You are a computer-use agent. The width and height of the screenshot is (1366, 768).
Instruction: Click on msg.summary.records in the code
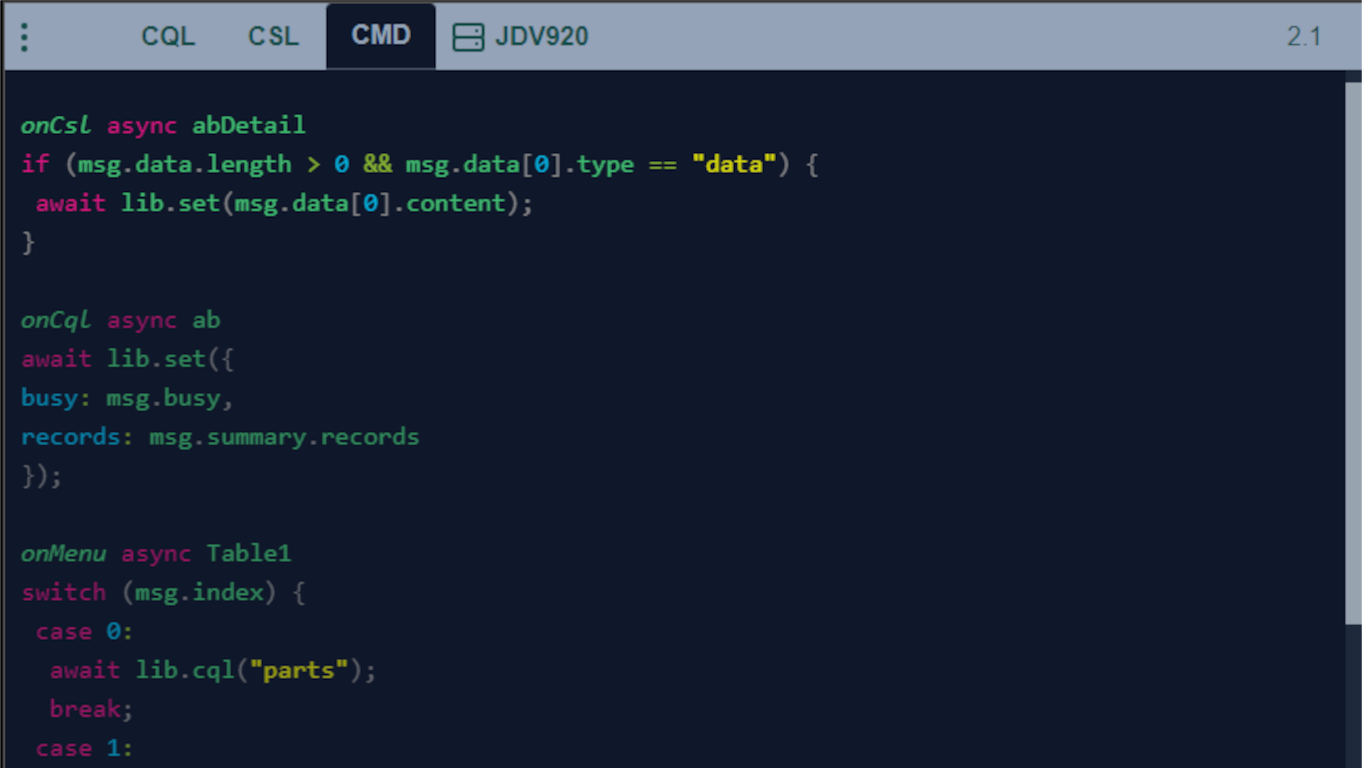284,437
